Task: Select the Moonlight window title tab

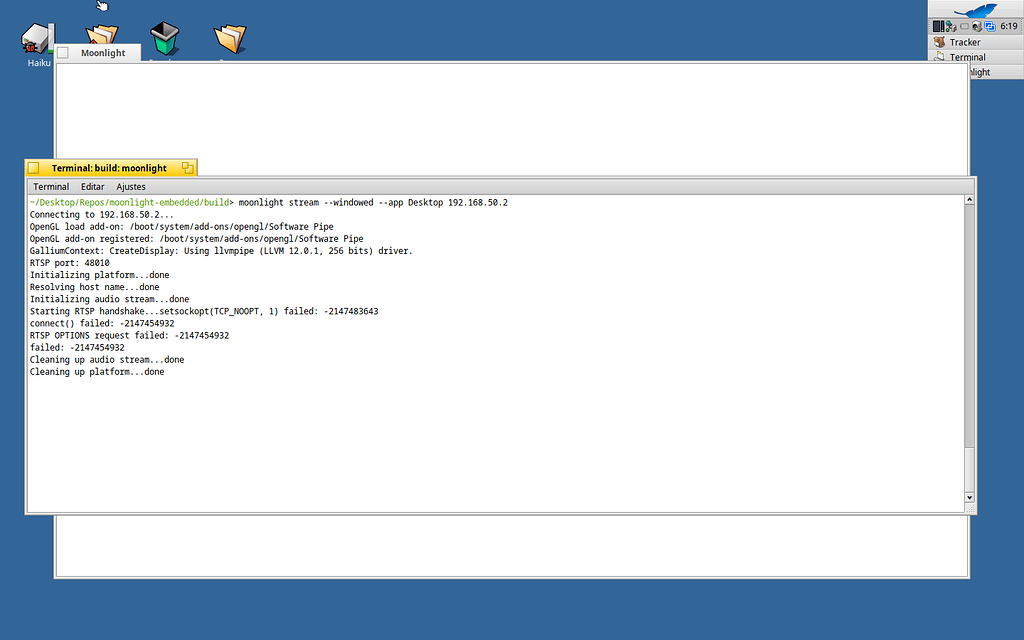Action: [x=103, y=53]
